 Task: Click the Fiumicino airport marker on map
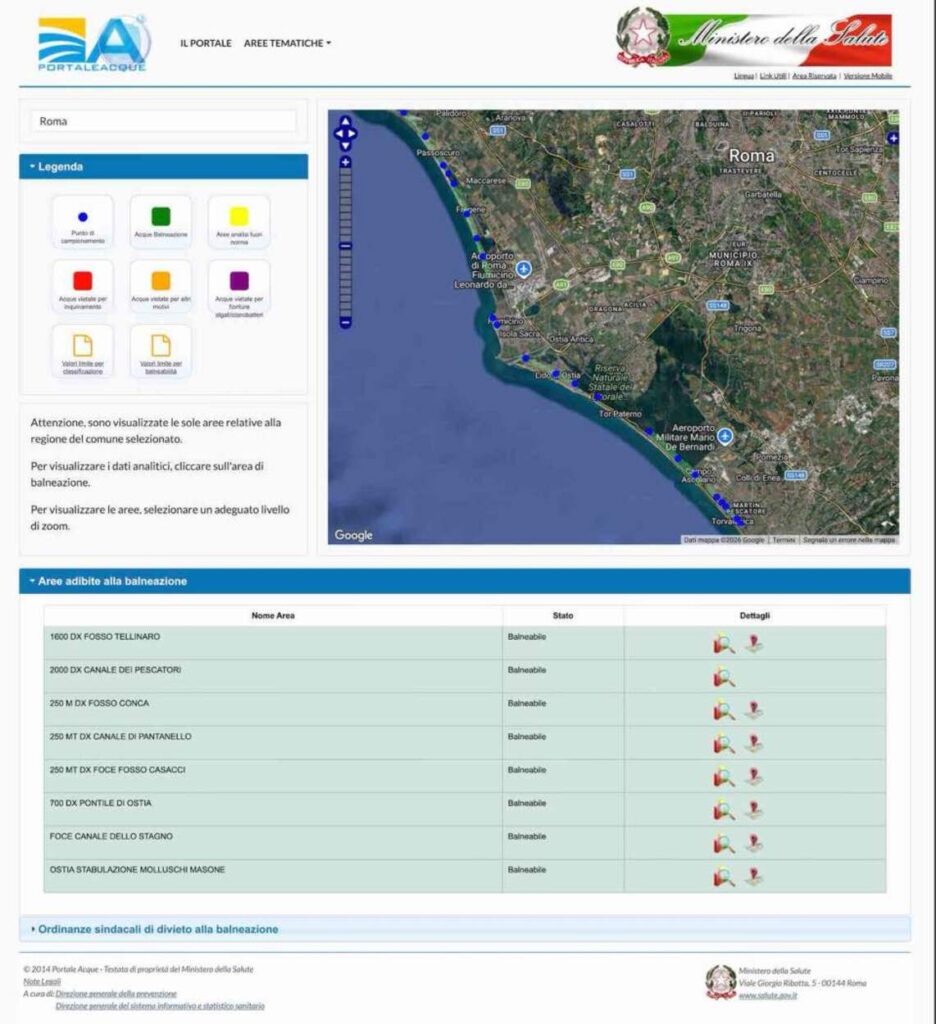pos(523,268)
